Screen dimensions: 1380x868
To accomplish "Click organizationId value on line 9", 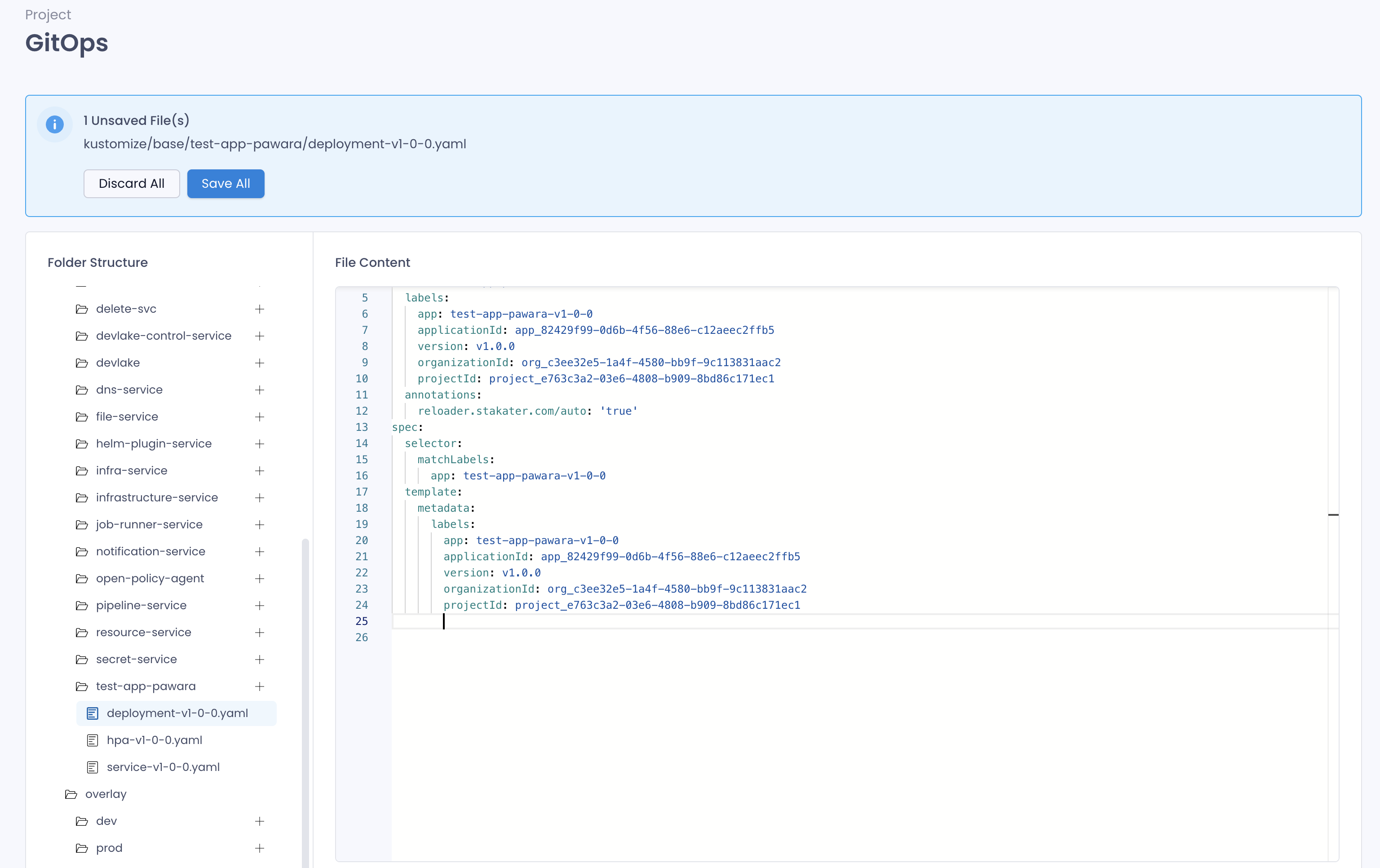I will coord(651,362).
